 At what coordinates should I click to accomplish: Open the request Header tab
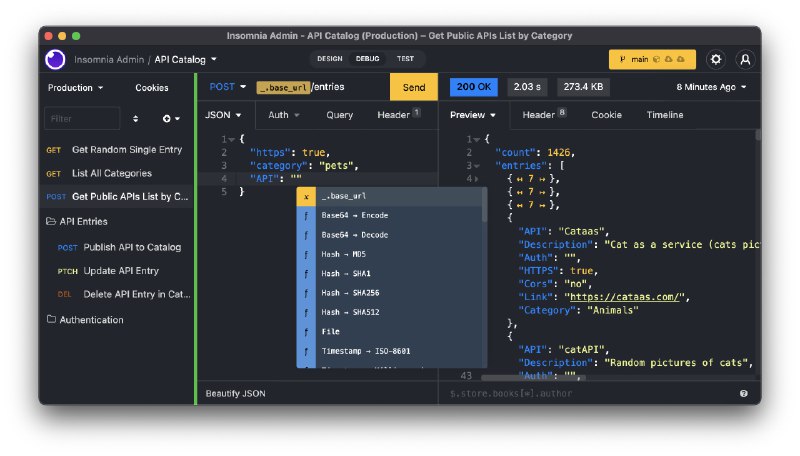coord(398,115)
